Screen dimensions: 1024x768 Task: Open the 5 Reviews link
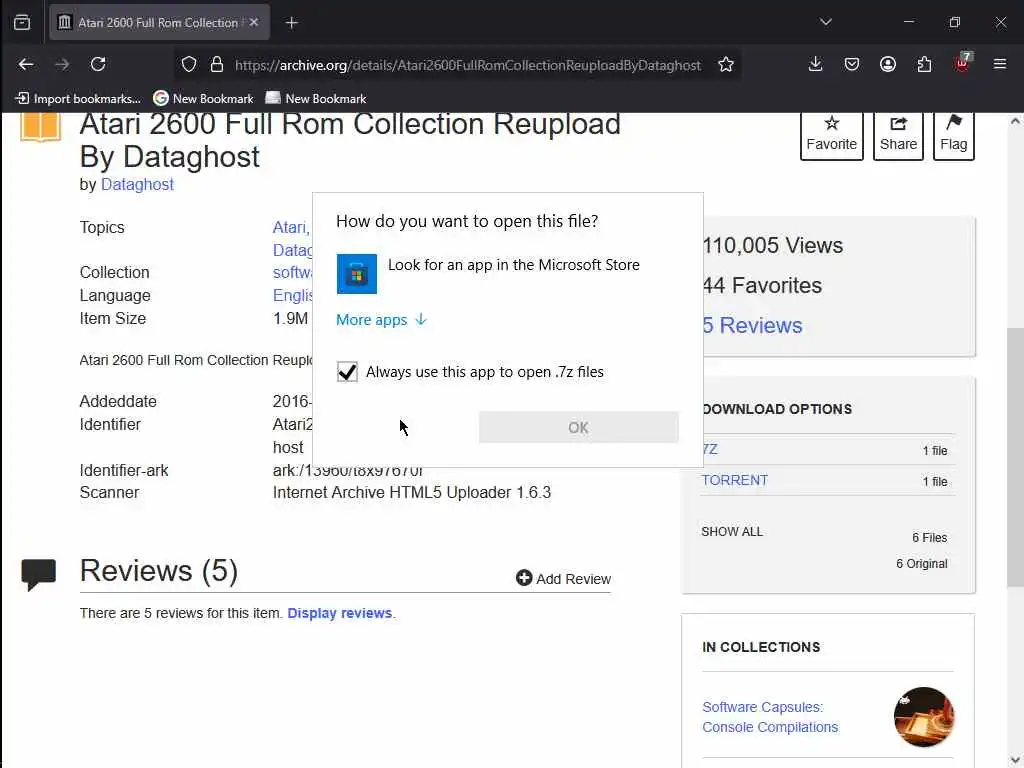752,325
